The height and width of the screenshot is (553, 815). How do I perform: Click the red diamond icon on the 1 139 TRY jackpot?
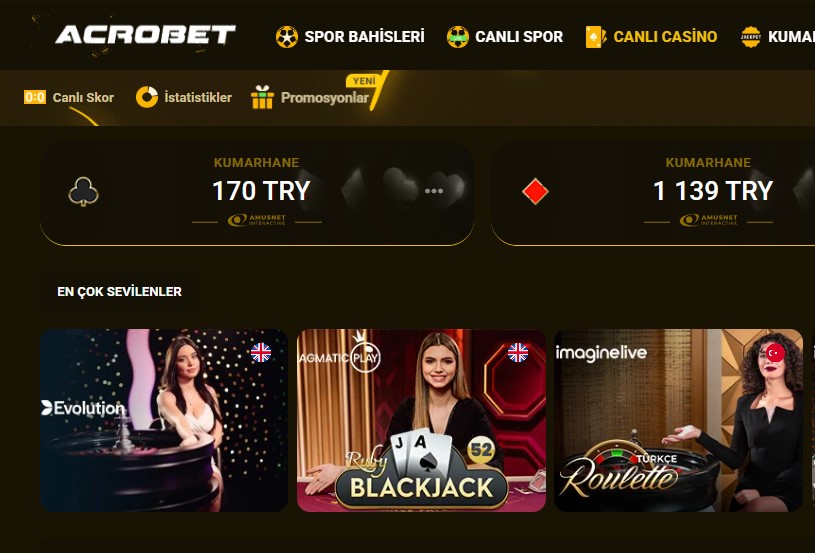click(x=535, y=192)
